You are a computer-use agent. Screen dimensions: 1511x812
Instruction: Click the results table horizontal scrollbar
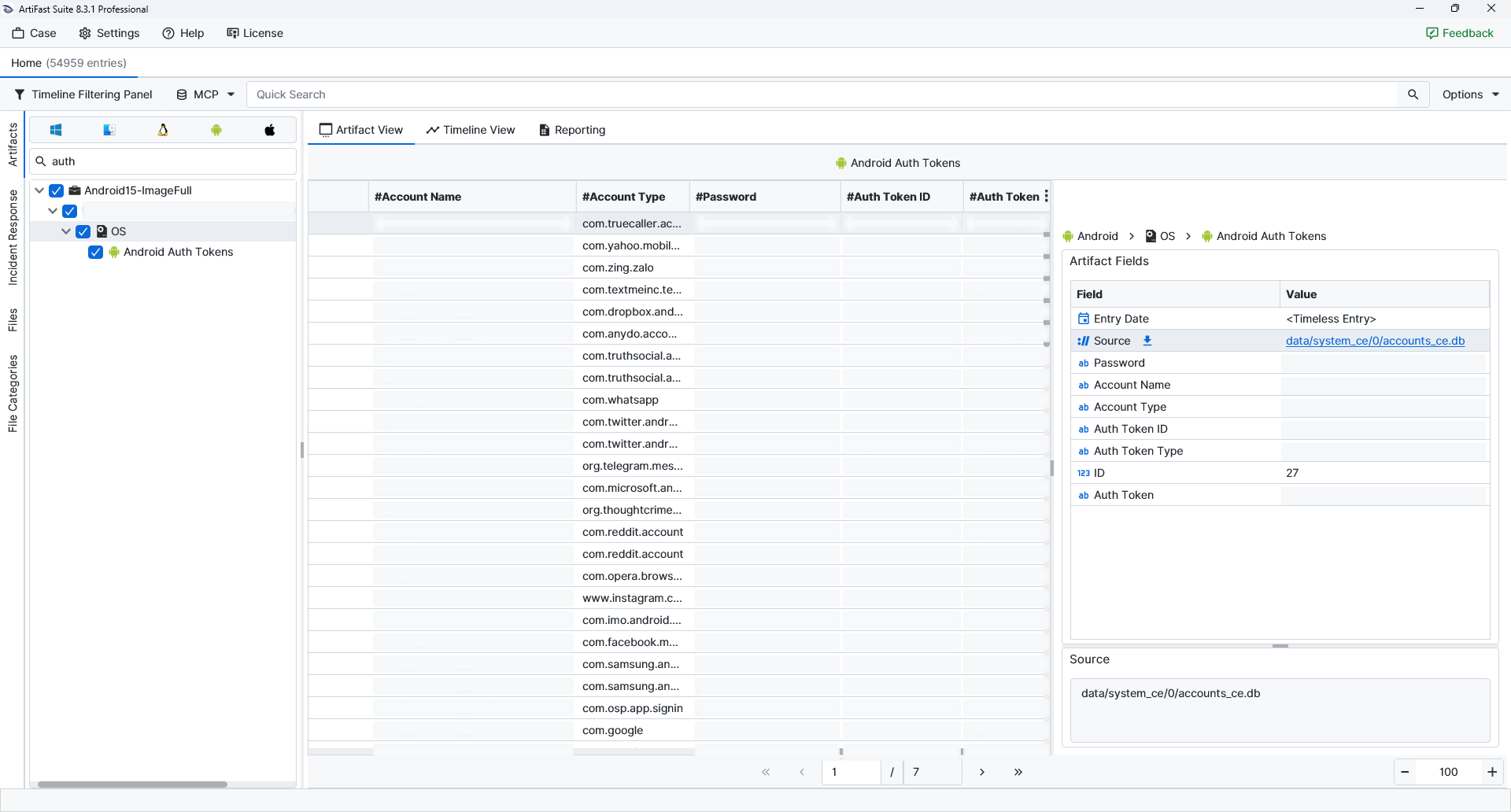click(x=501, y=752)
